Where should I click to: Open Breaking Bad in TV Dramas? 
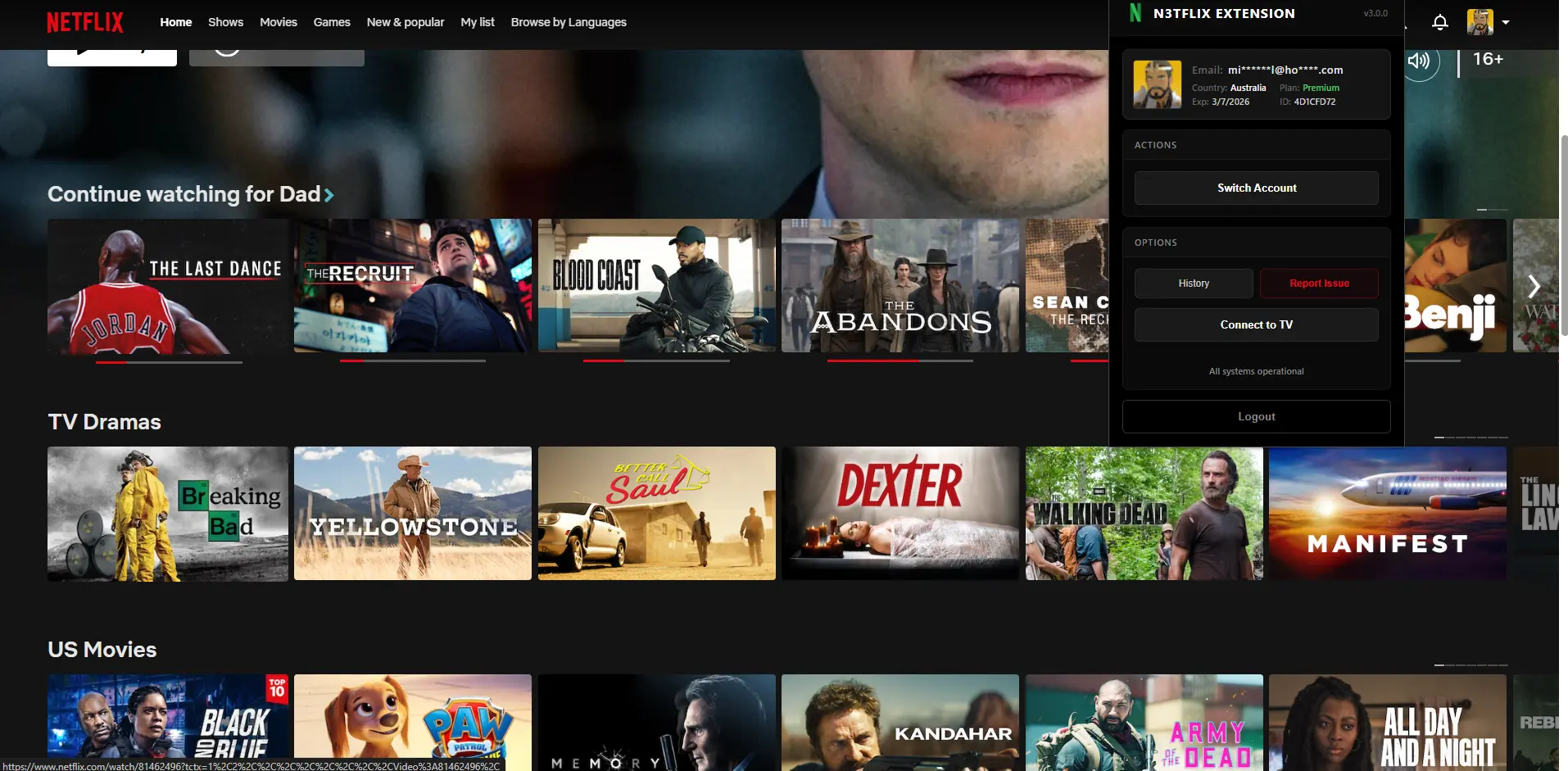pos(168,514)
